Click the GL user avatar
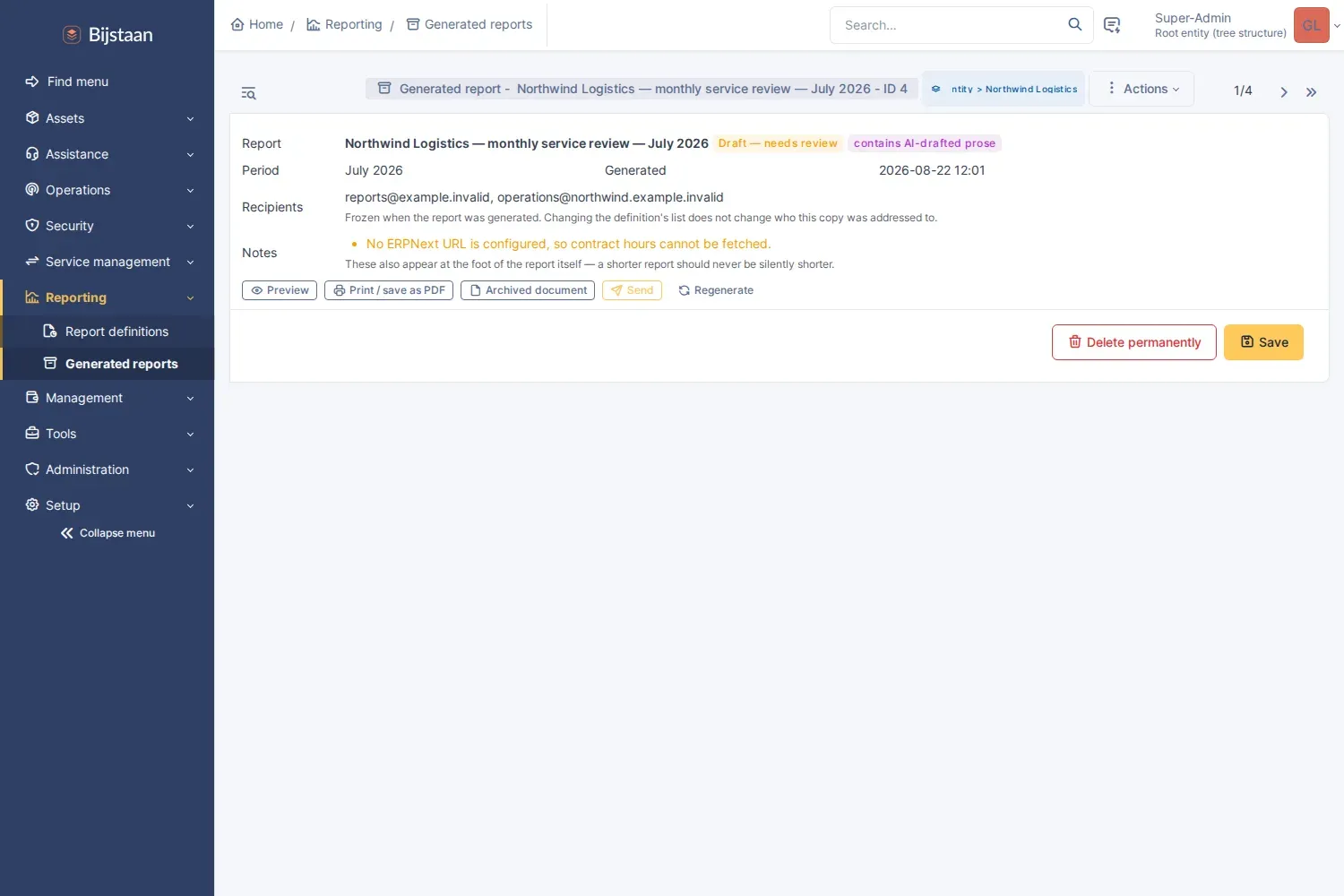This screenshot has width=1344, height=896. pyautogui.click(x=1311, y=25)
